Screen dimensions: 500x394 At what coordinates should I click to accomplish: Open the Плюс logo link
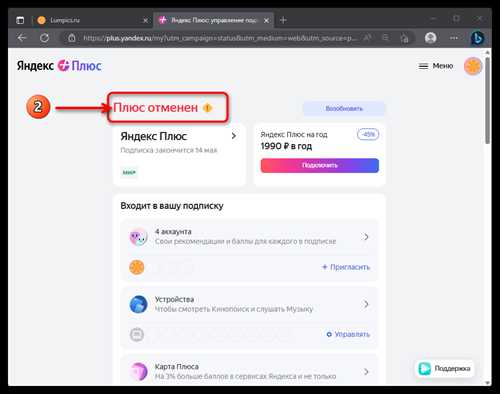point(80,66)
